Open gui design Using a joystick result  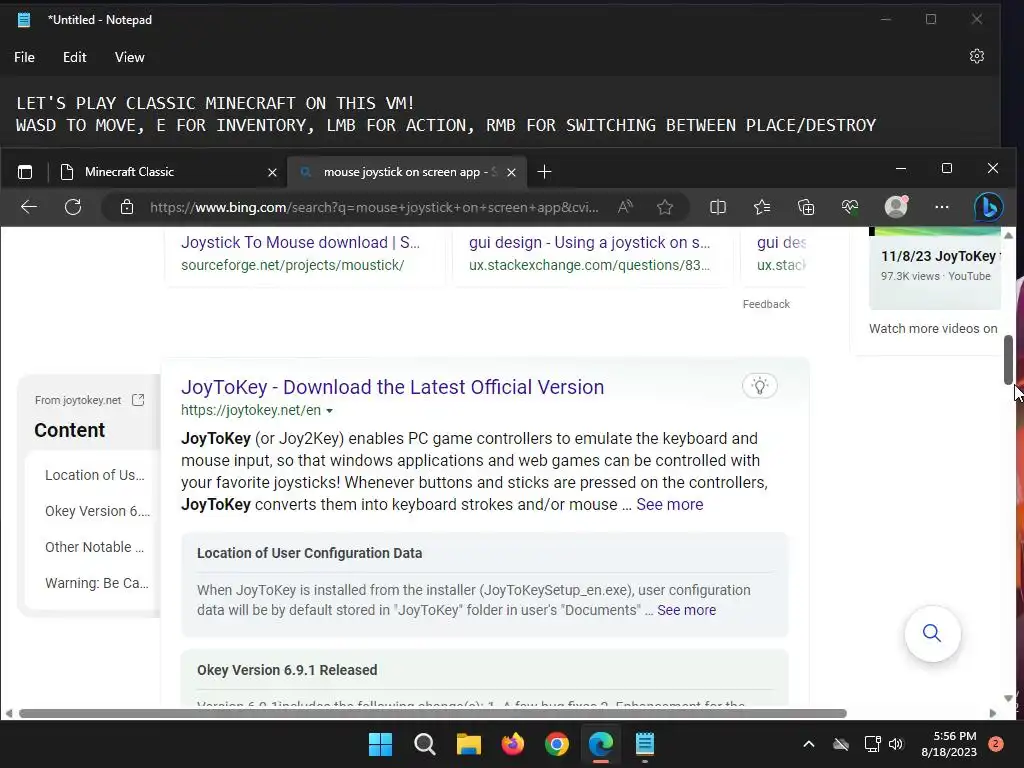pyautogui.click(x=589, y=242)
